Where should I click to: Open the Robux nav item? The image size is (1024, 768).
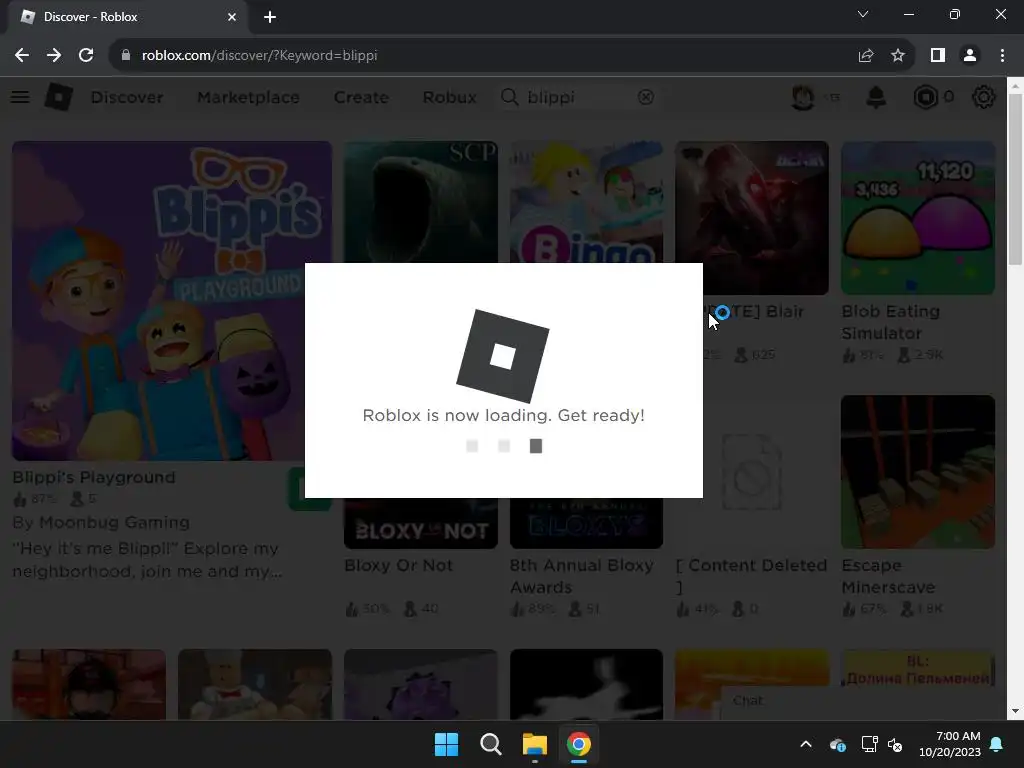(x=449, y=97)
